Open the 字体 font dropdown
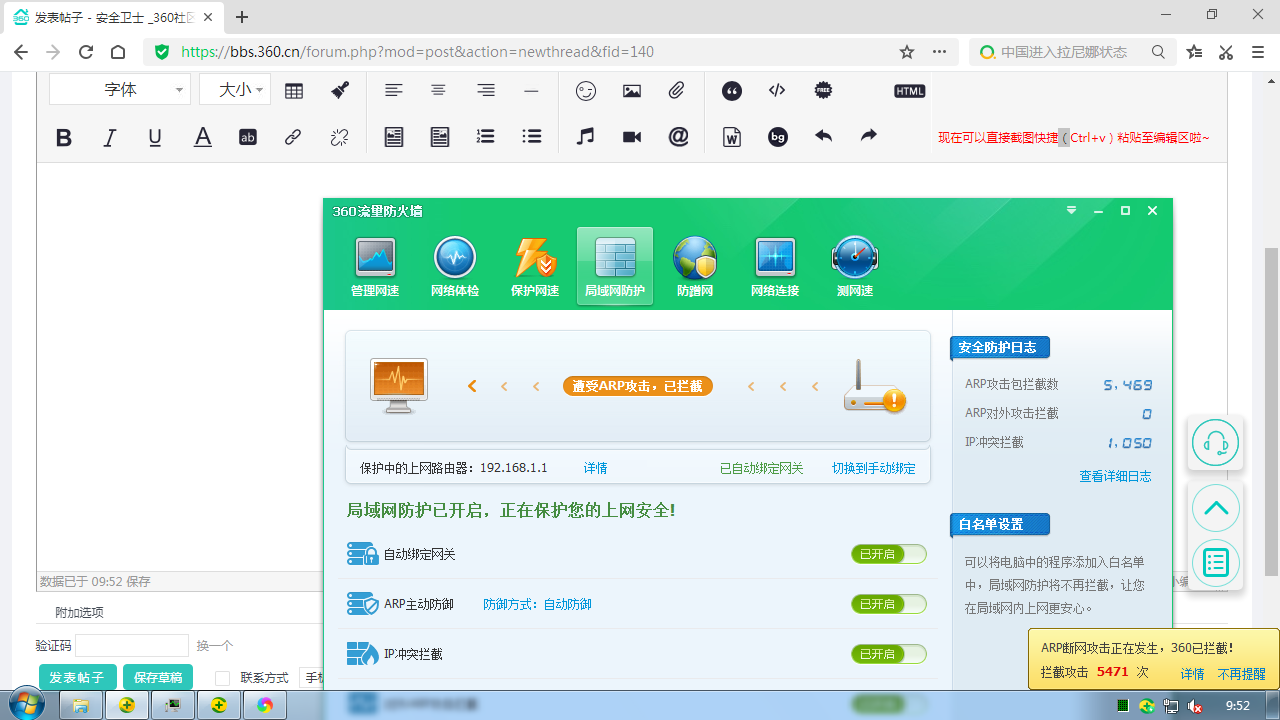 120,90
